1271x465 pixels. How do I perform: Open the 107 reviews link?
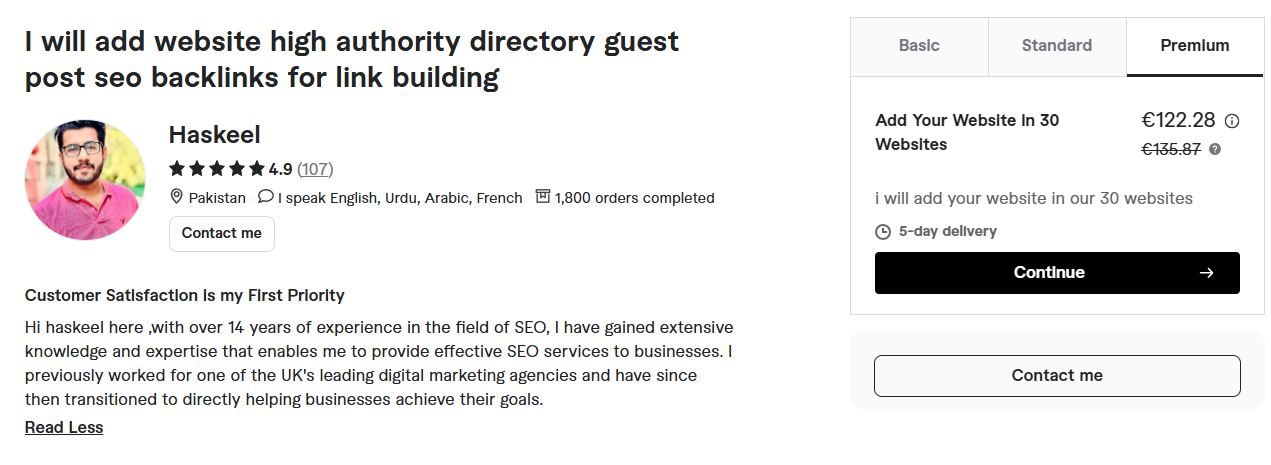click(x=315, y=169)
